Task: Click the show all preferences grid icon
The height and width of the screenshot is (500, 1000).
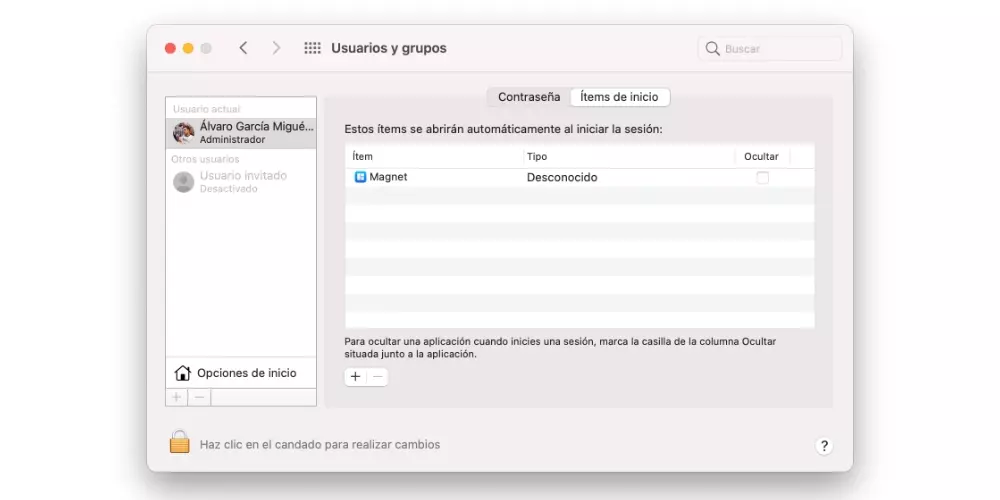Action: tap(312, 48)
